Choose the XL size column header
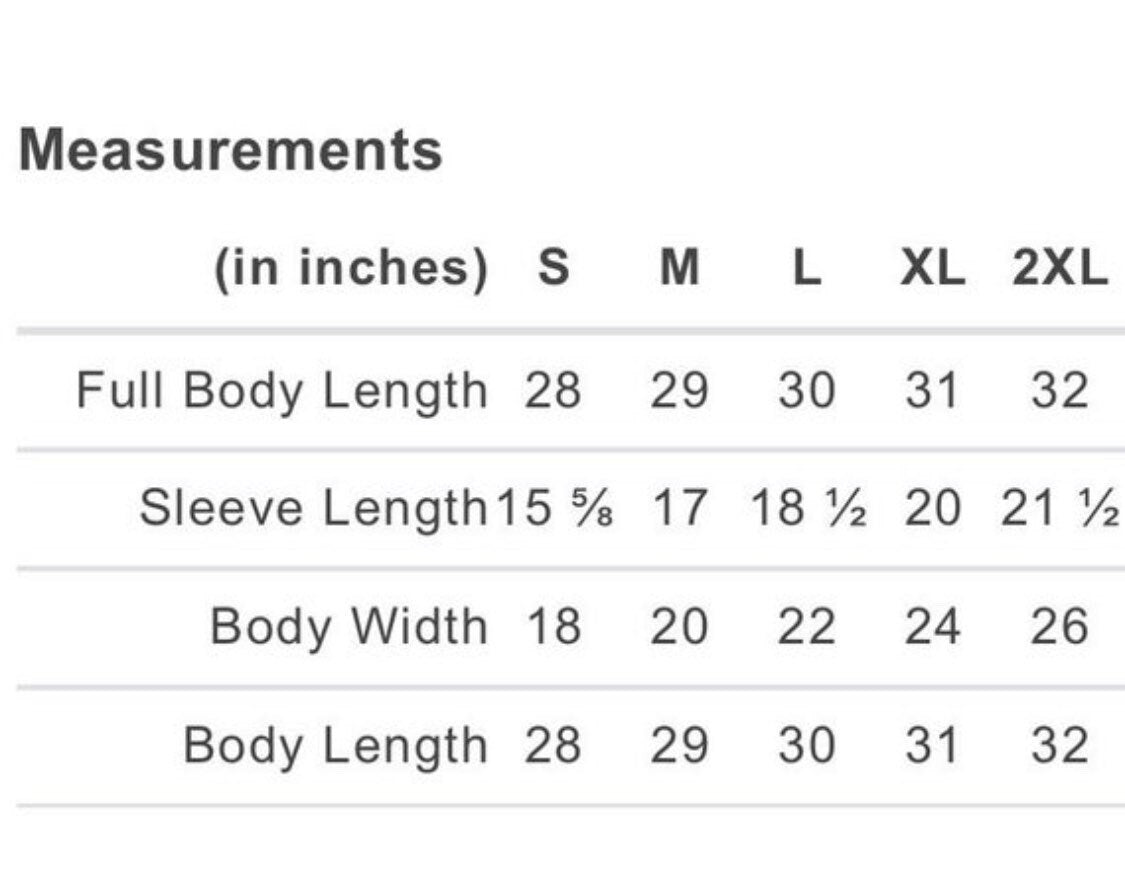This screenshot has width=1125, height=886. (x=932, y=268)
